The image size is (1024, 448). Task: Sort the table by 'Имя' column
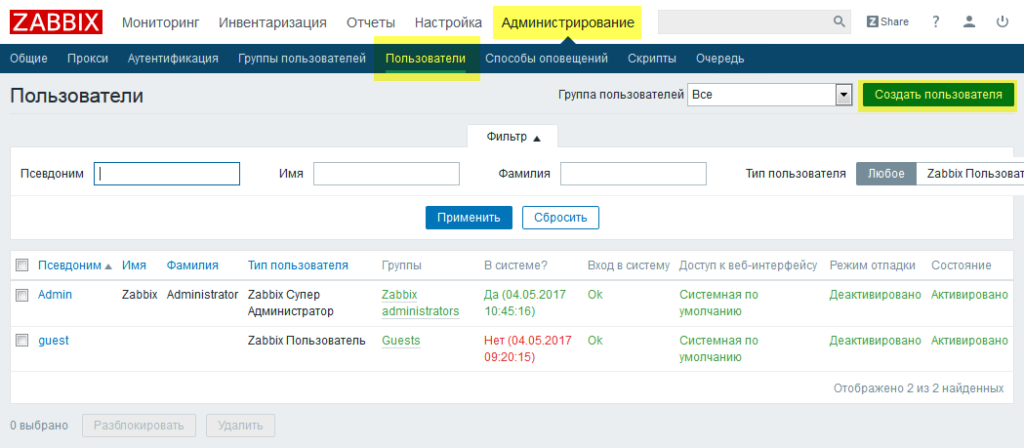pos(134,265)
